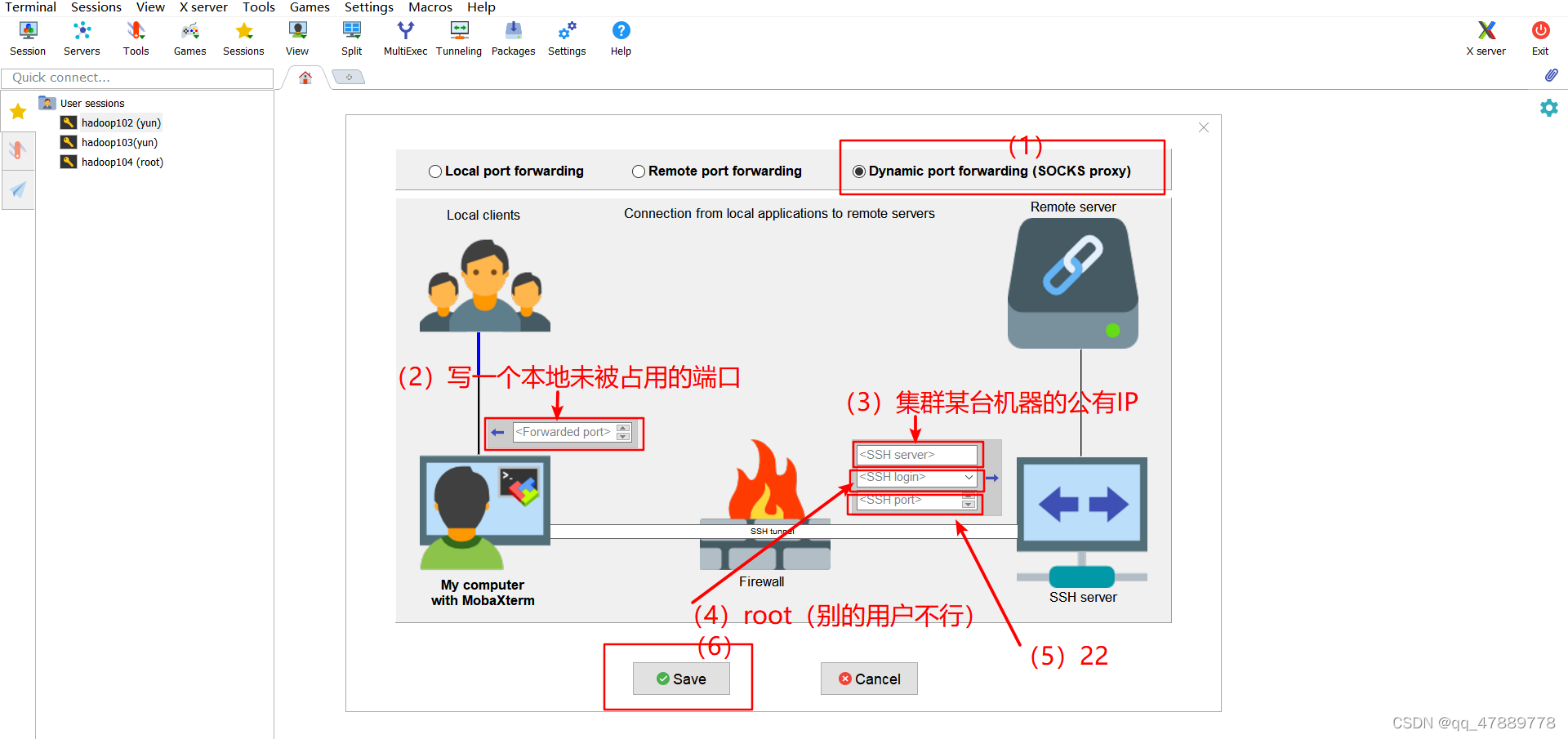Select the paper plane sidebar tab icon

coord(18,189)
